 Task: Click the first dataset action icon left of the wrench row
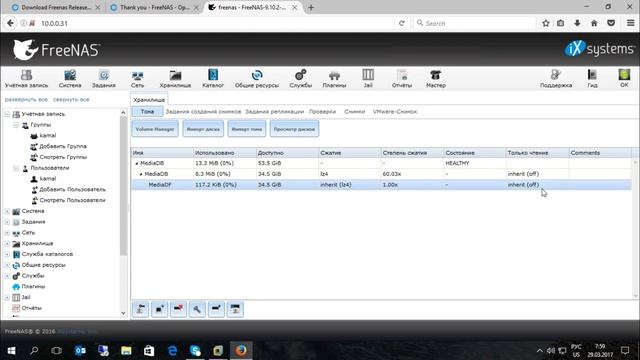(x=140, y=309)
